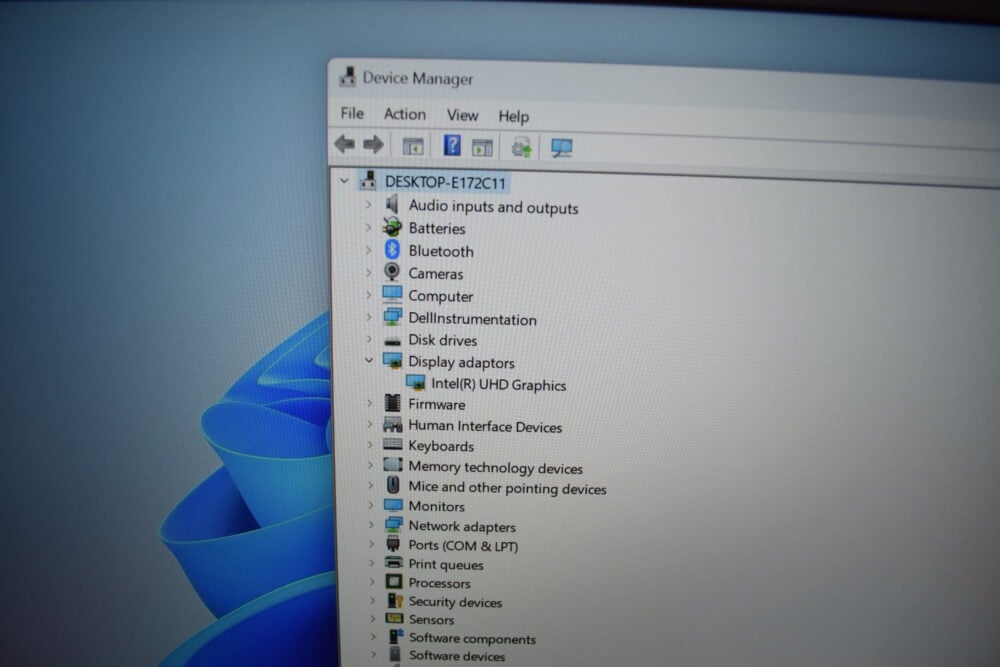Click the Keyboards category icon
Viewport: 1000px width, 667px height.
[393, 444]
